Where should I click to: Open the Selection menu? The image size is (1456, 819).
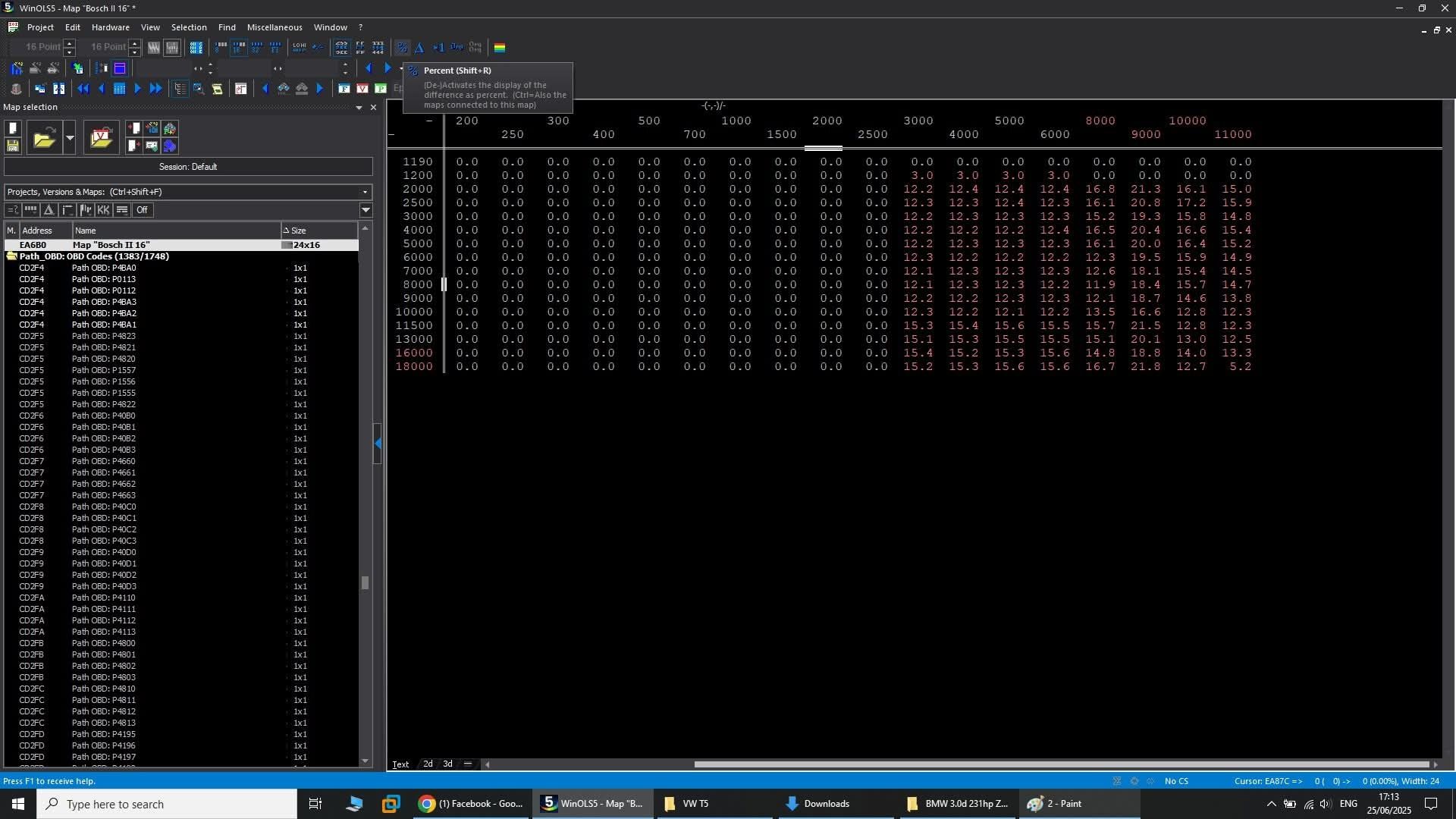(x=189, y=27)
